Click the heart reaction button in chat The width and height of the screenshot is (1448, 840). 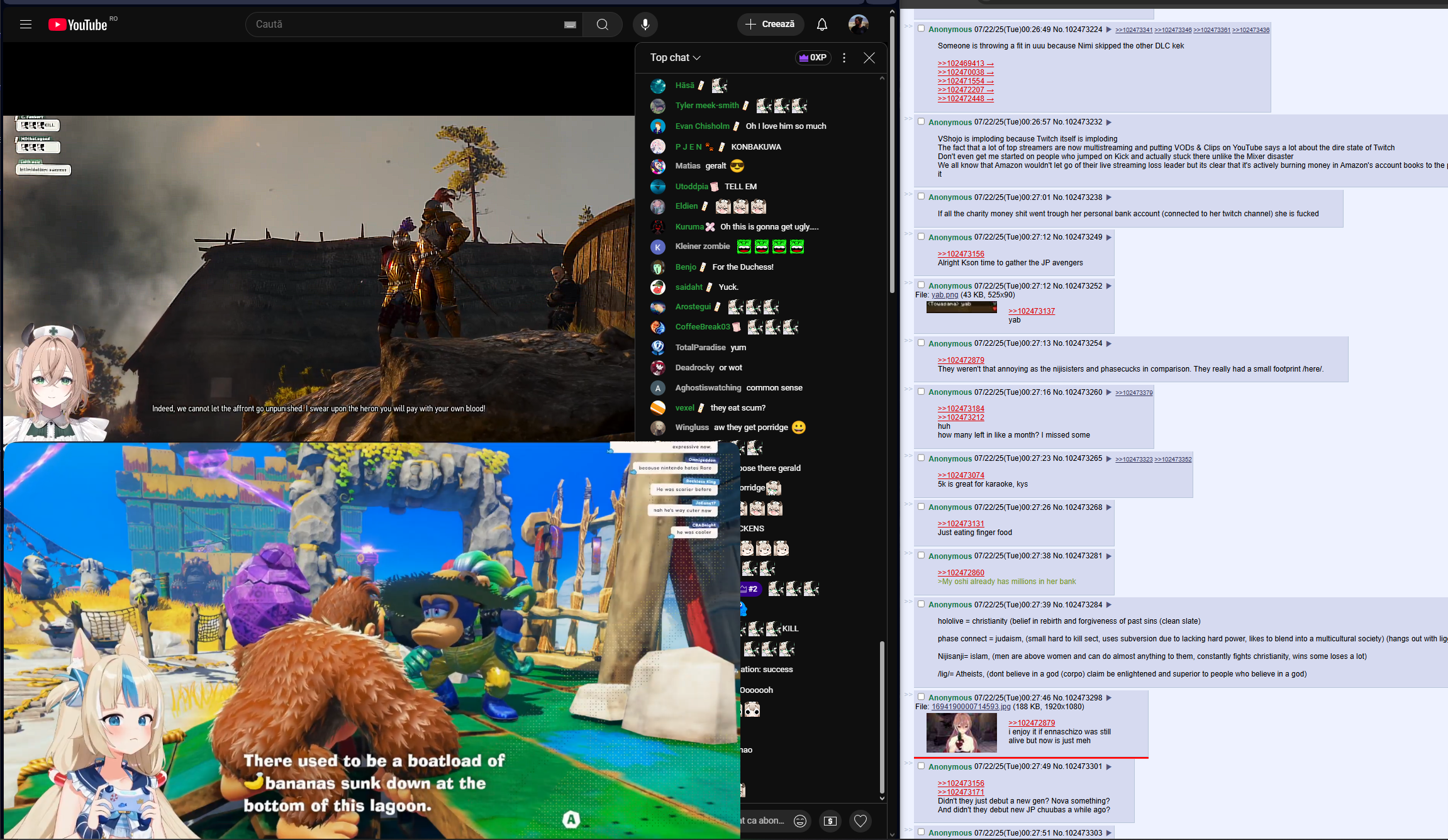click(860, 821)
